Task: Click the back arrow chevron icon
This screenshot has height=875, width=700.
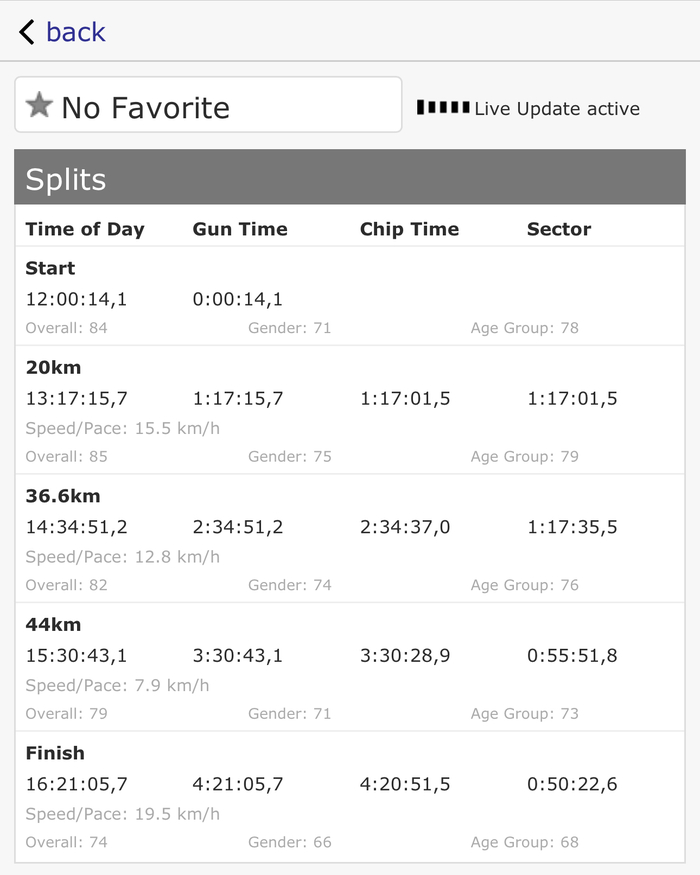Action: [x=27, y=32]
